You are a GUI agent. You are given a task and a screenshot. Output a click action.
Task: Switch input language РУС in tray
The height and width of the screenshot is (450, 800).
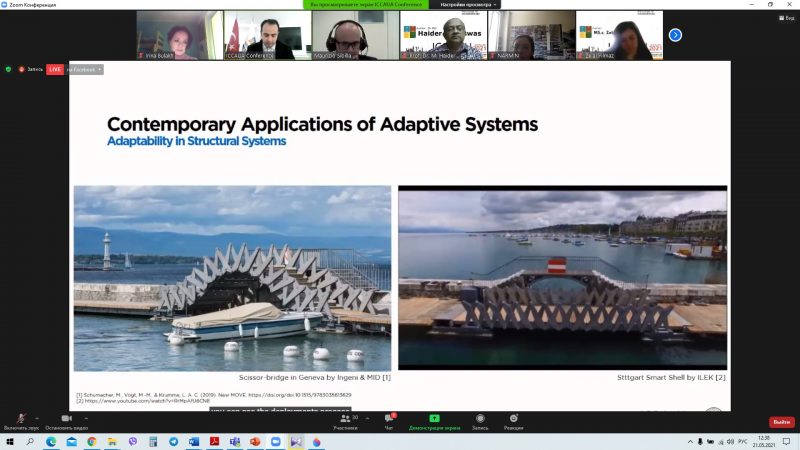(x=743, y=442)
